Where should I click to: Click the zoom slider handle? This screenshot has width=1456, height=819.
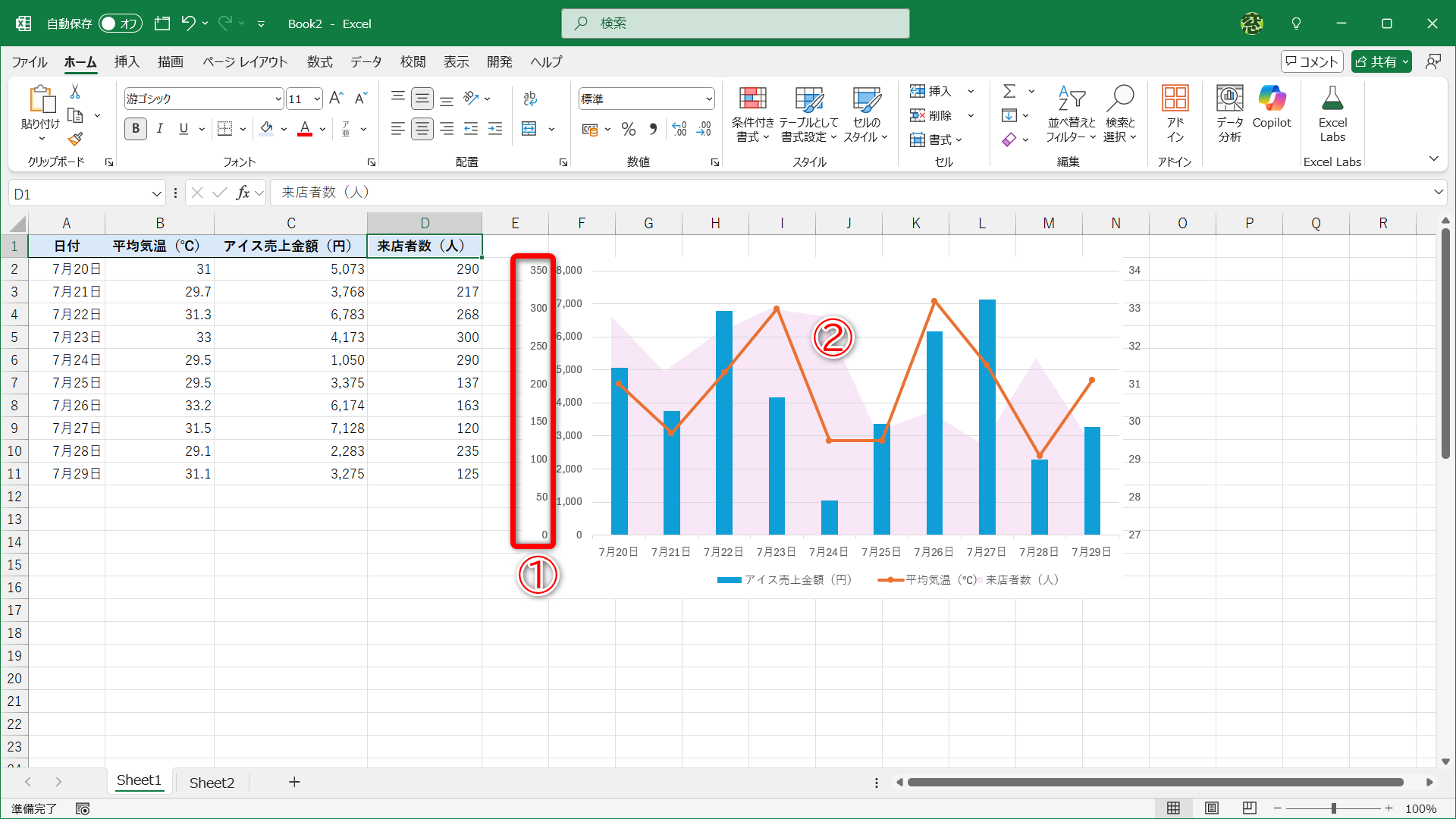1333,809
